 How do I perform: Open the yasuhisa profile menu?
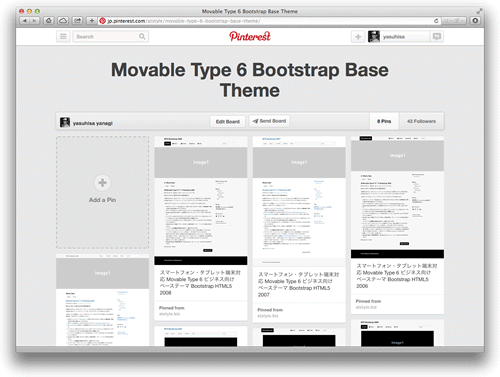click(398, 37)
